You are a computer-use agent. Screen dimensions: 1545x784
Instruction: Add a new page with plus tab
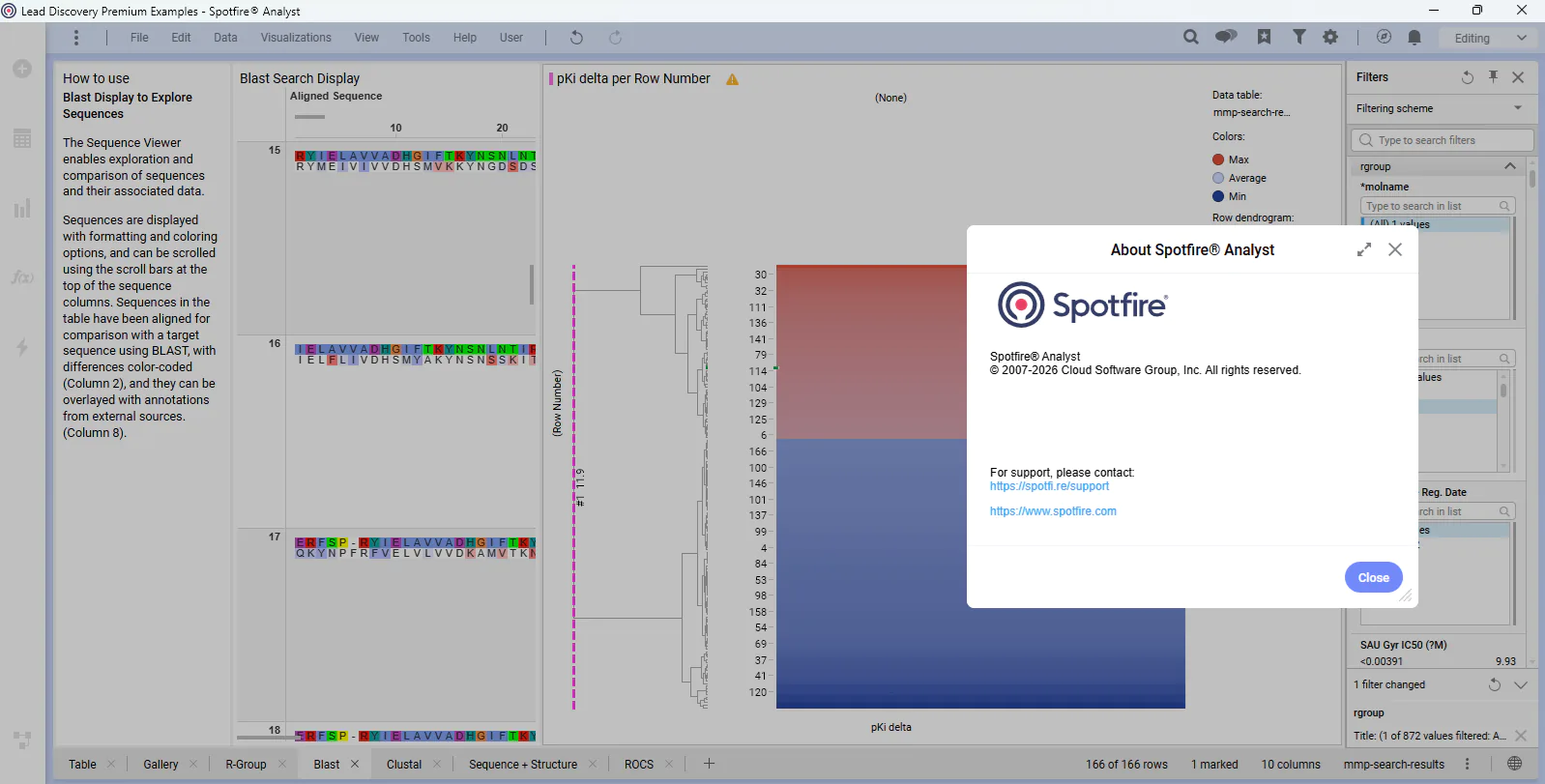[x=709, y=764]
